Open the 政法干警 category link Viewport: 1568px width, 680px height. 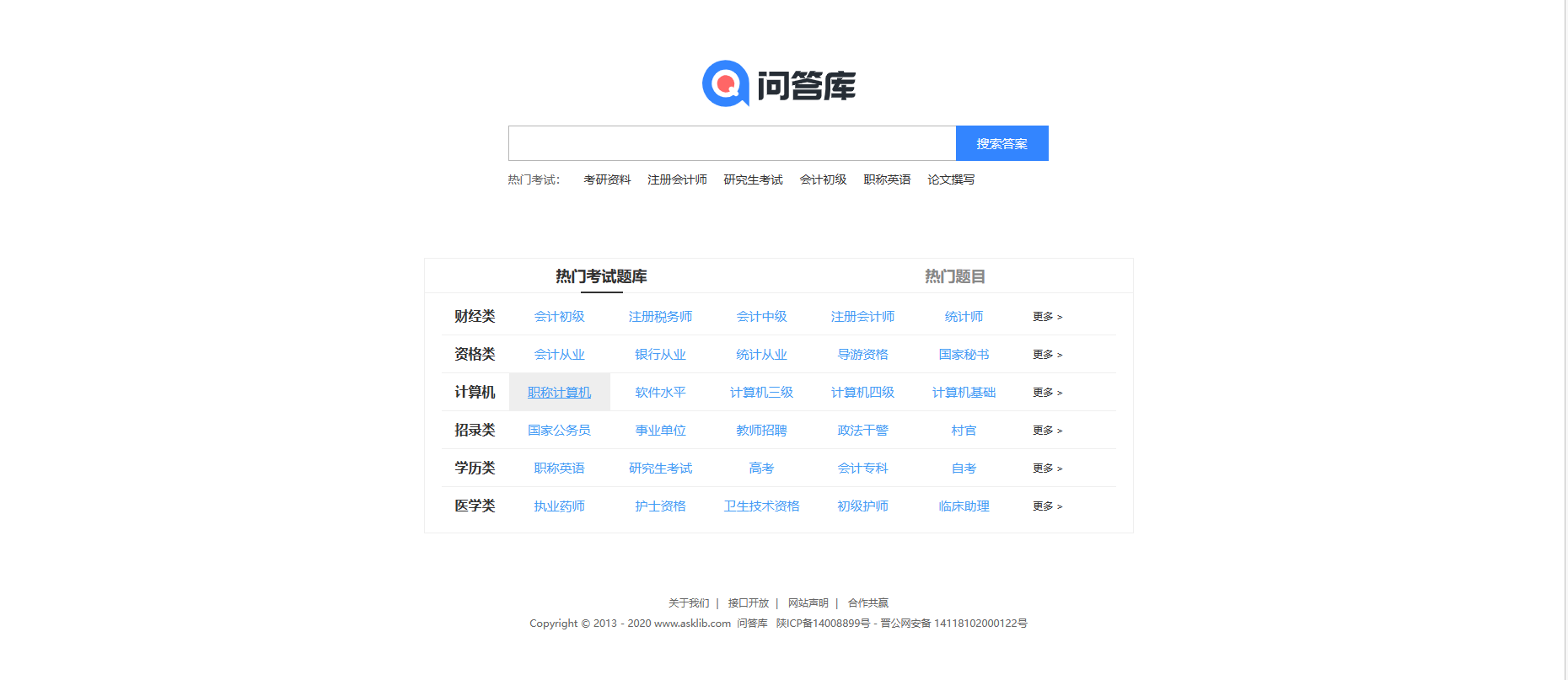click(862, 431)
